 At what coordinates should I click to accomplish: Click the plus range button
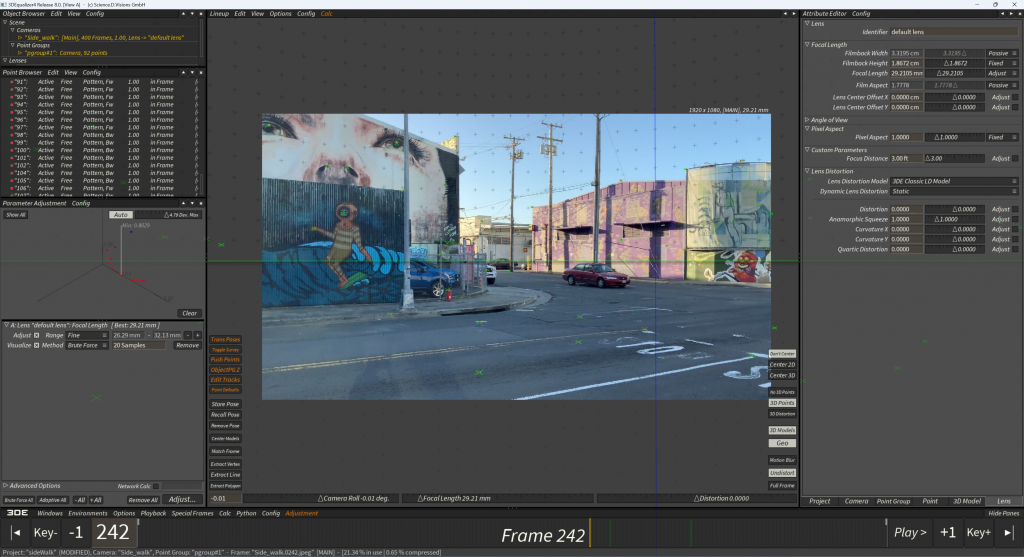[x=197, y=335]
